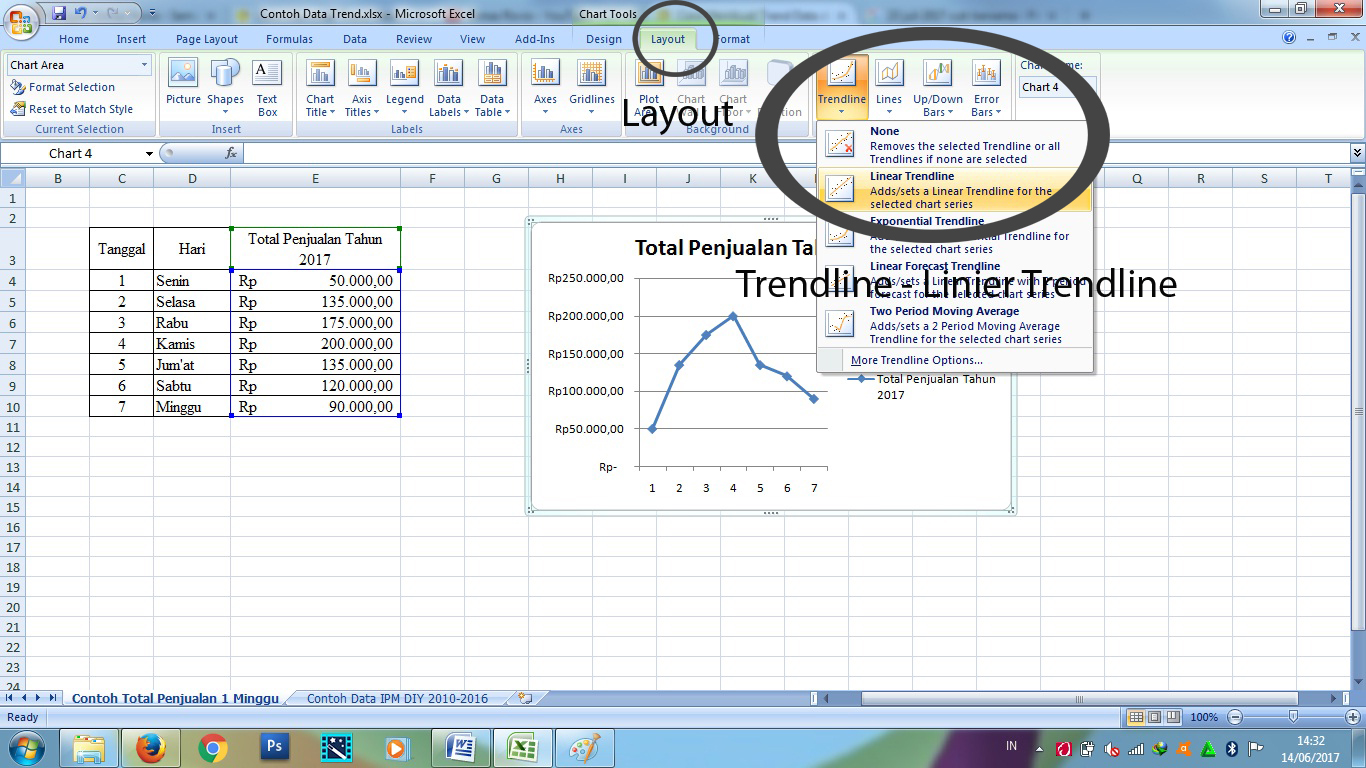The height and width of the screenshot is (768, 1366).
Task: Open Photoshop from the taskbar
Action: click(273, 748)
